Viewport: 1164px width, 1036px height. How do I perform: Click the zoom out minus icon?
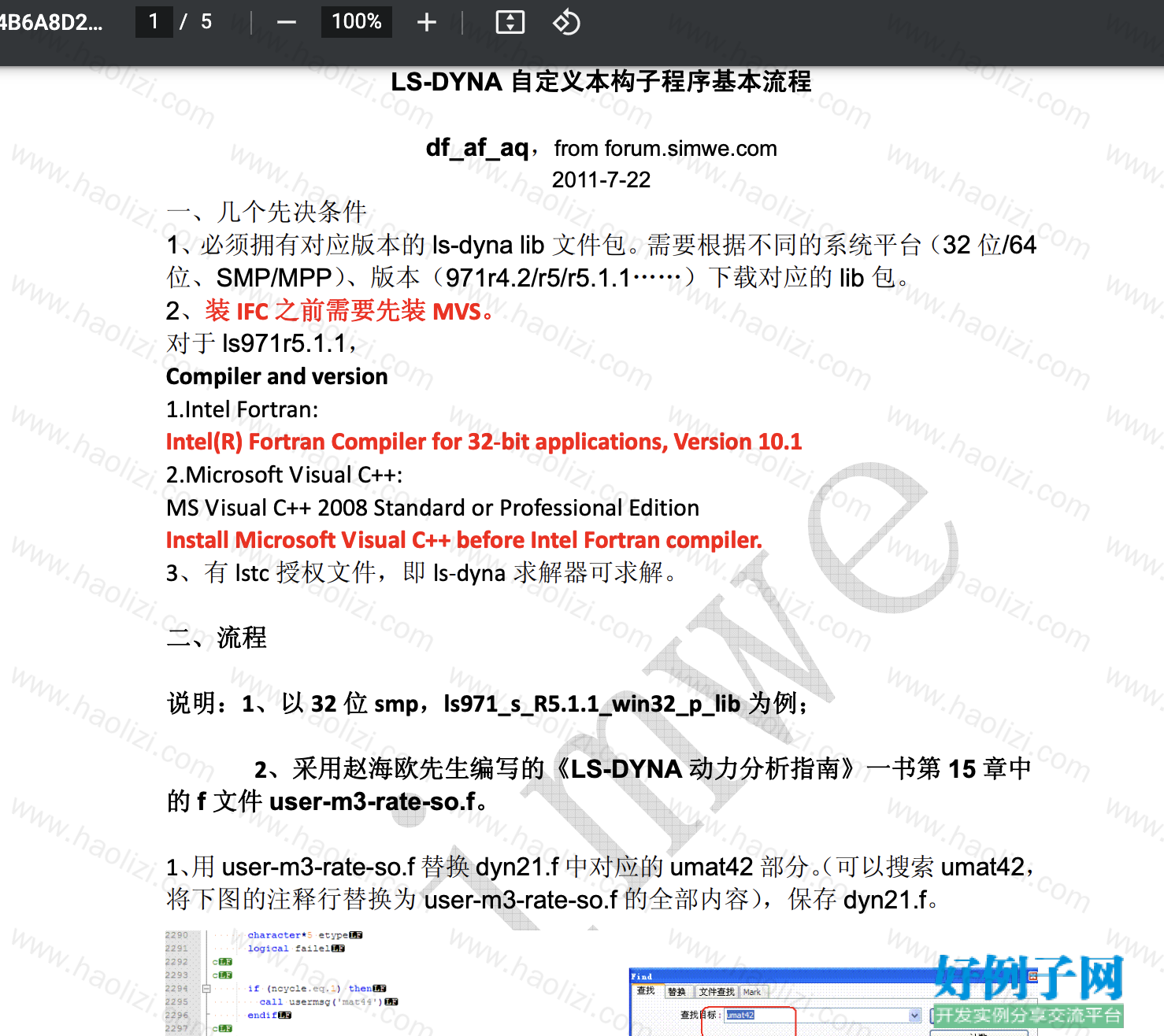(x=287, y=22)
